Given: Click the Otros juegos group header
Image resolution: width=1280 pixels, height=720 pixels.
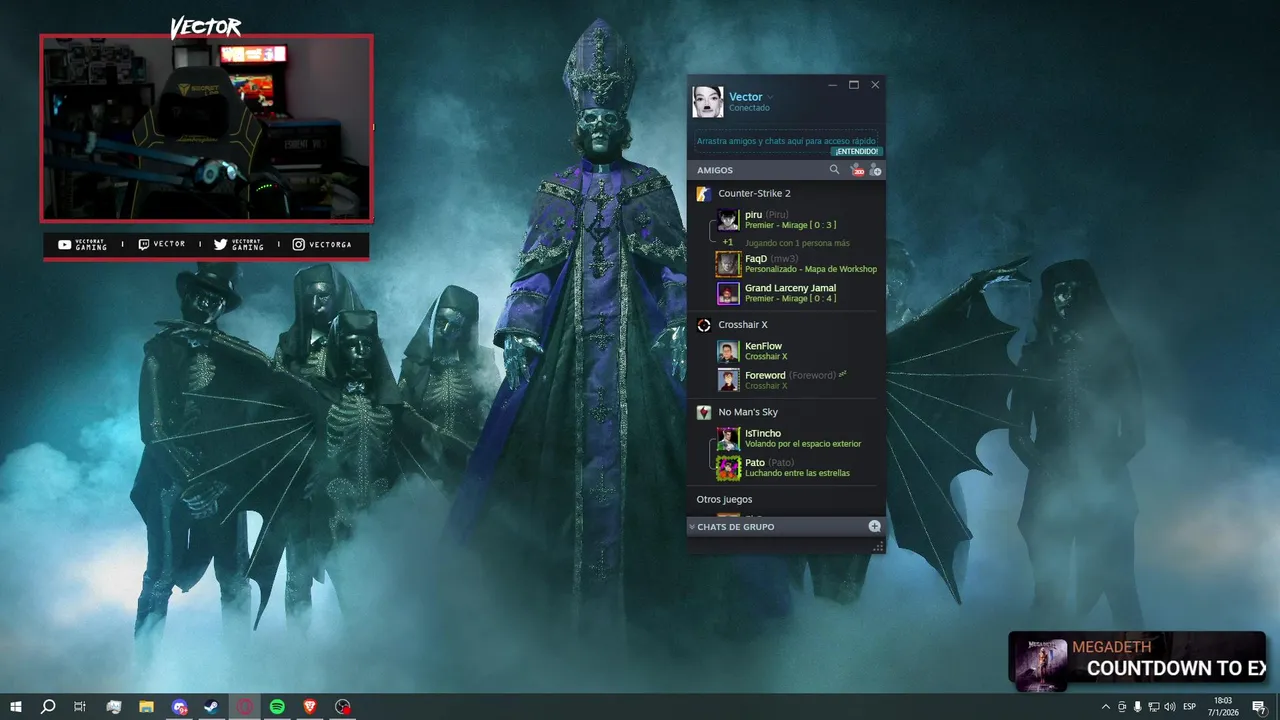Looking at the screenshot, I should point(725,499).
